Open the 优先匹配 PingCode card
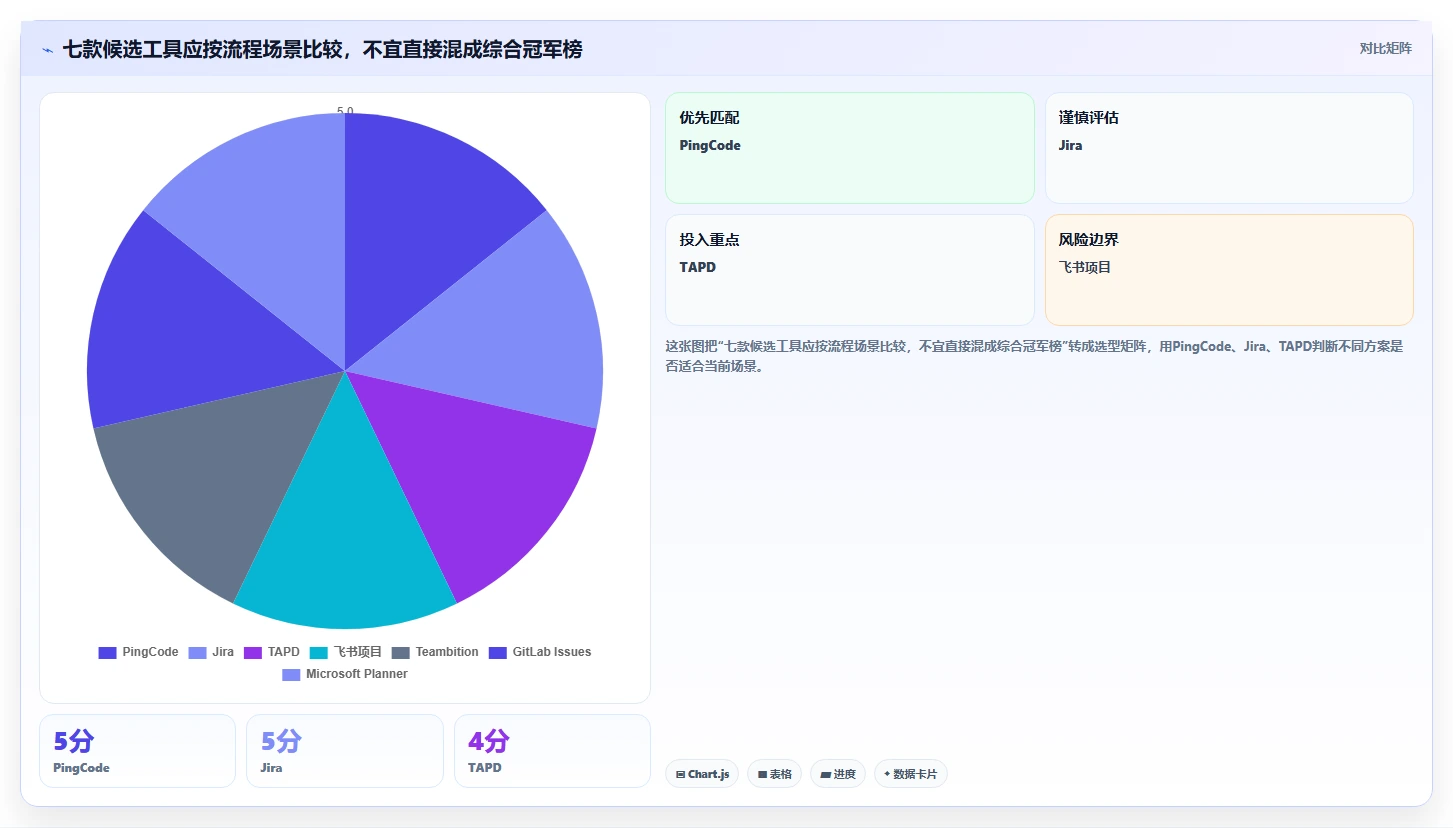The height and width of the screenshot is (828, 1453). point(849,148)
